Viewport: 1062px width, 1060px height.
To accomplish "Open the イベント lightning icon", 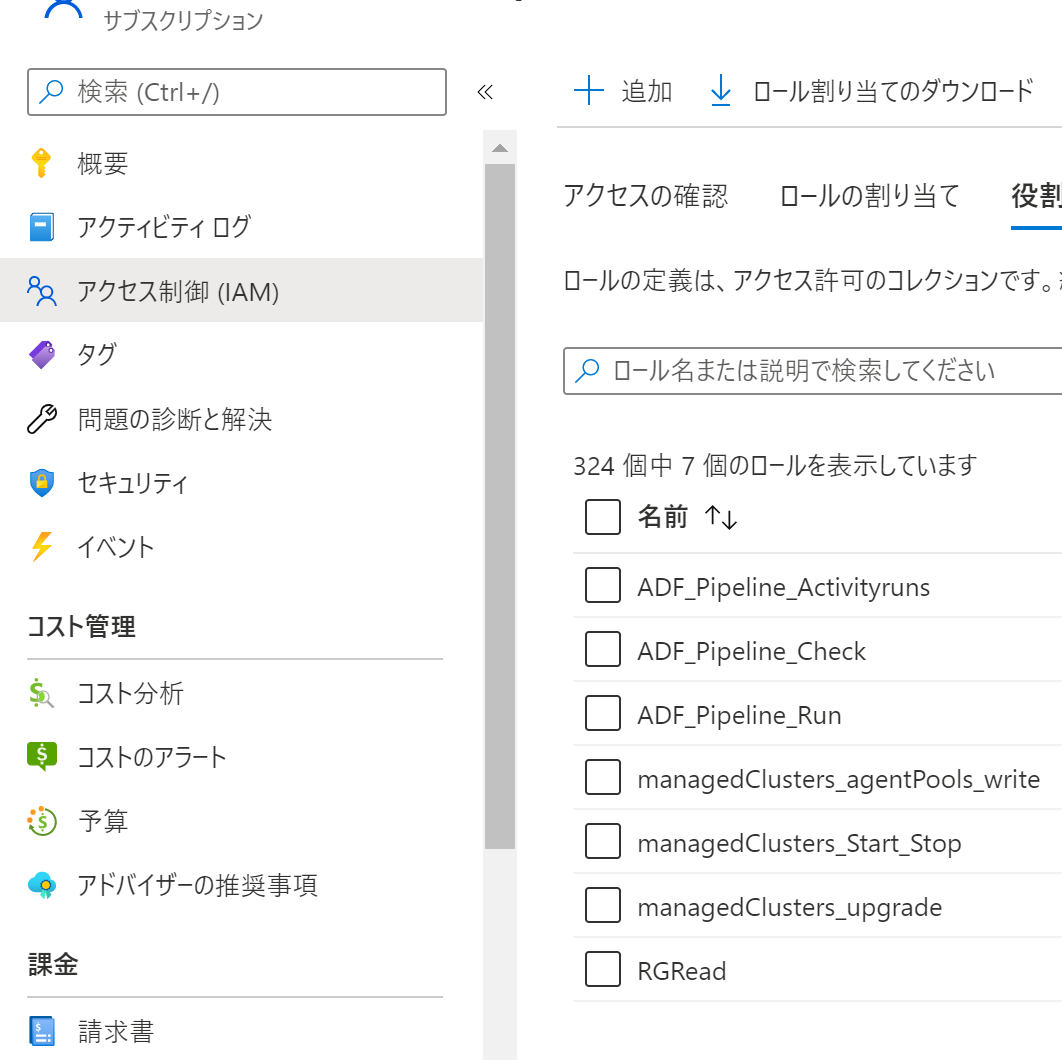I will point(42,547).
